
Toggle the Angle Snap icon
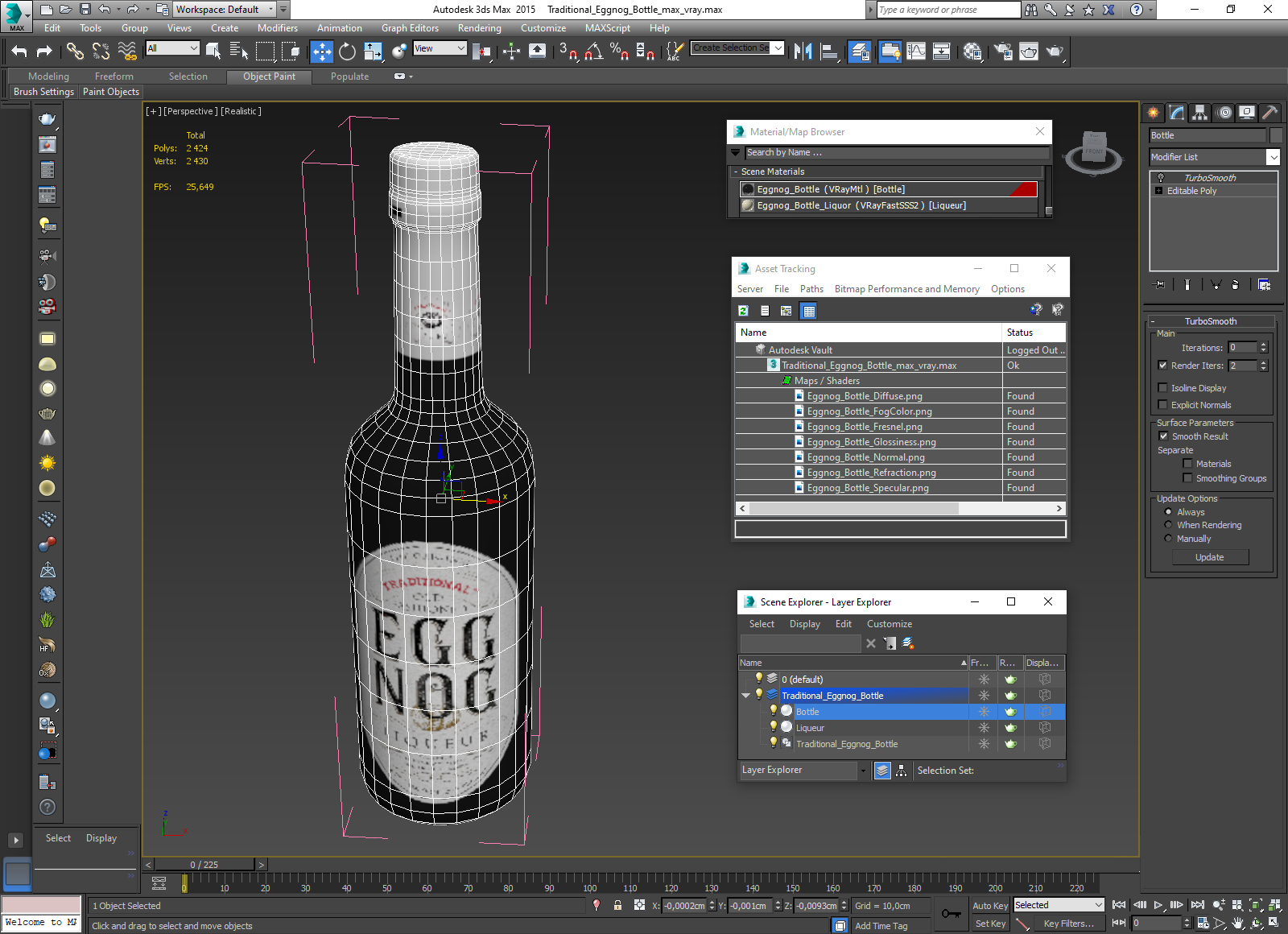(594, 52)
